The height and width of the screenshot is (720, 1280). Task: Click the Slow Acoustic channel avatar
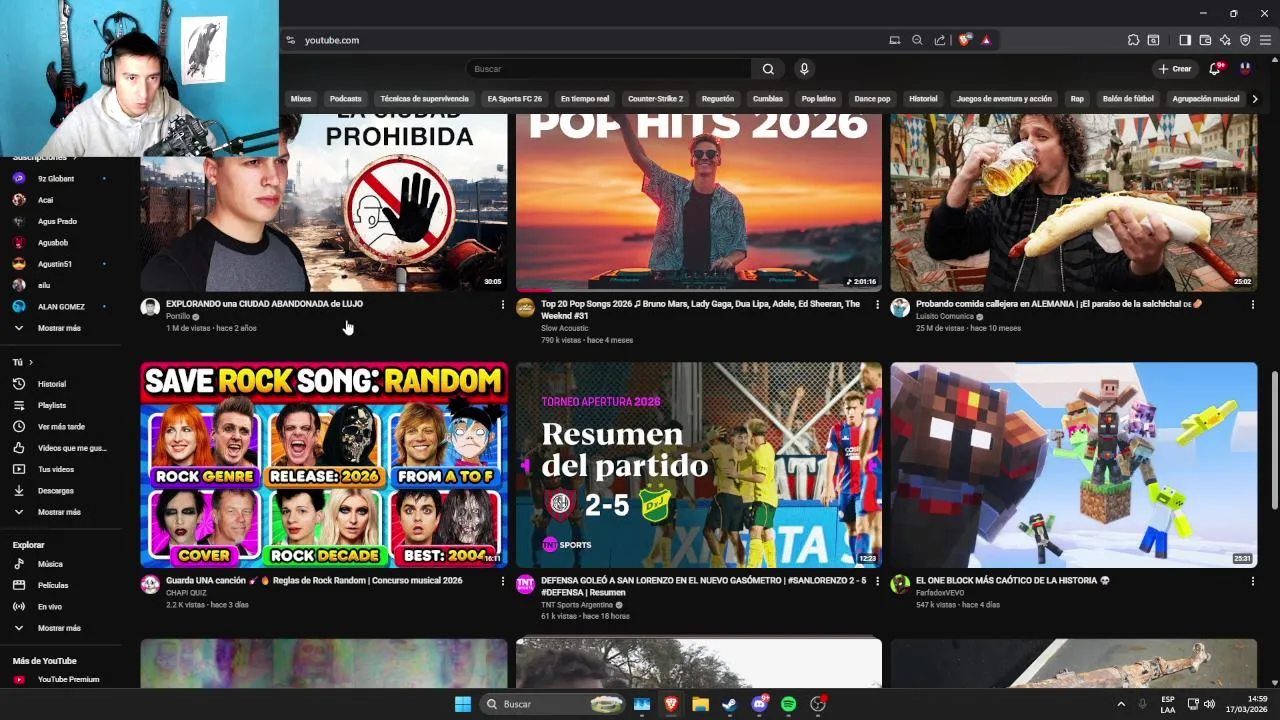coord(525,307)
